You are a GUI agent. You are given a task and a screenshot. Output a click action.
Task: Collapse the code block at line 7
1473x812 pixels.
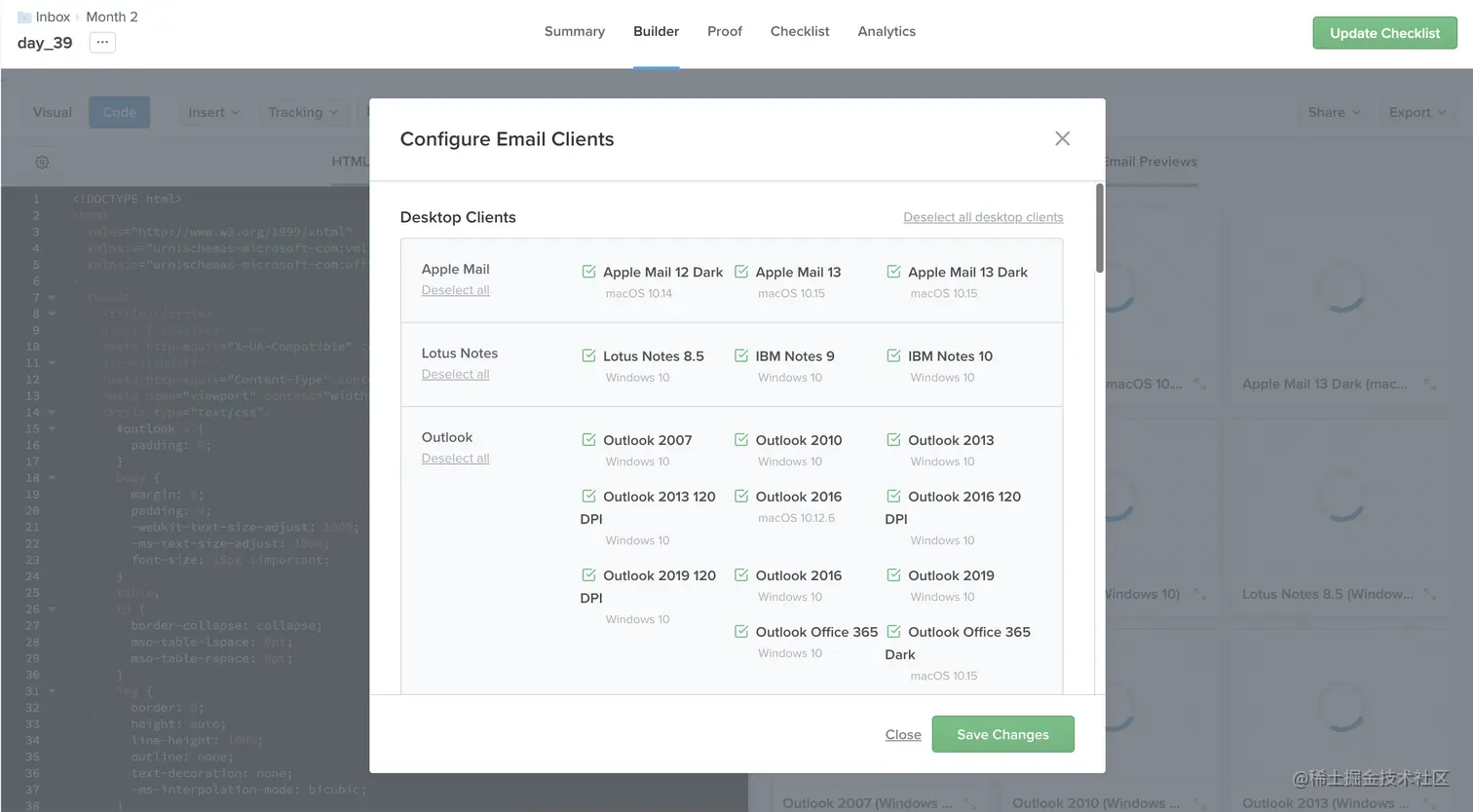tap(52, 298)
